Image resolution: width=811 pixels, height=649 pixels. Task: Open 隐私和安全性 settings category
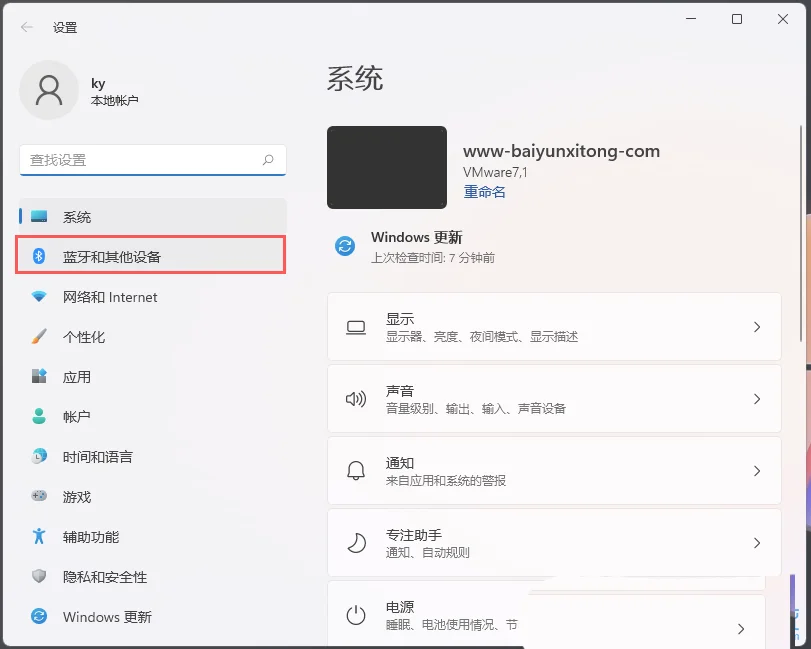[153, 577]
